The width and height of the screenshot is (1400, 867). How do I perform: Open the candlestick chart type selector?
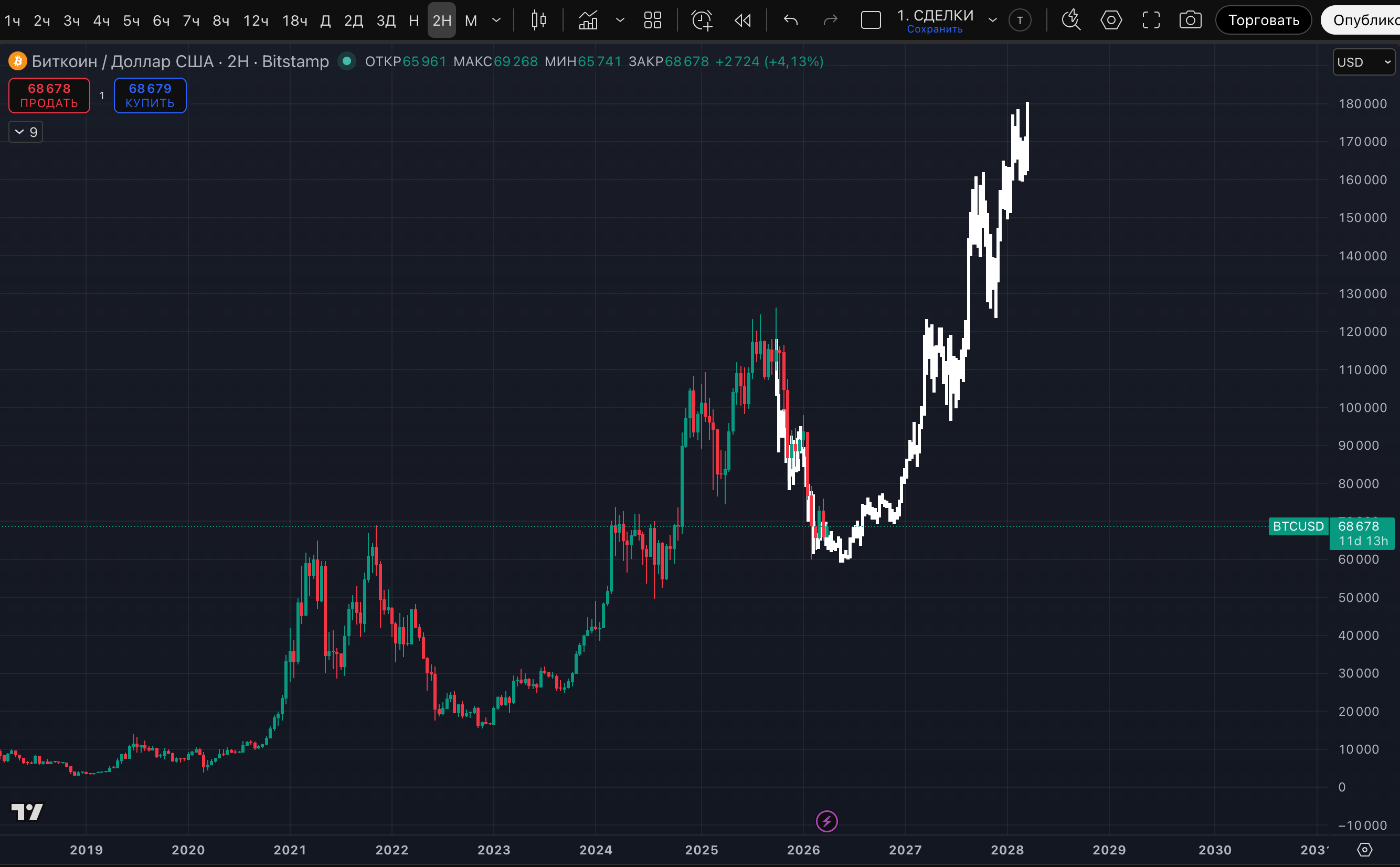point(538,20)
